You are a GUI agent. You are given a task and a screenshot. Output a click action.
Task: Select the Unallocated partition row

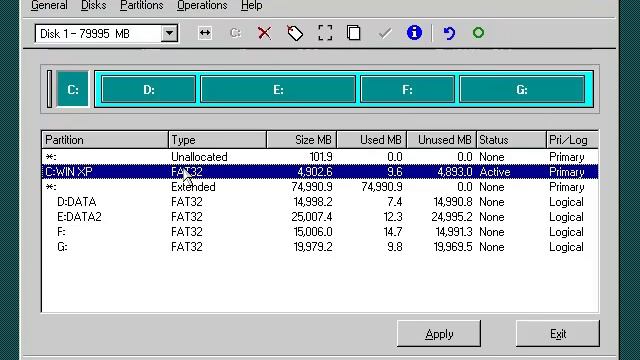point(320,157)
